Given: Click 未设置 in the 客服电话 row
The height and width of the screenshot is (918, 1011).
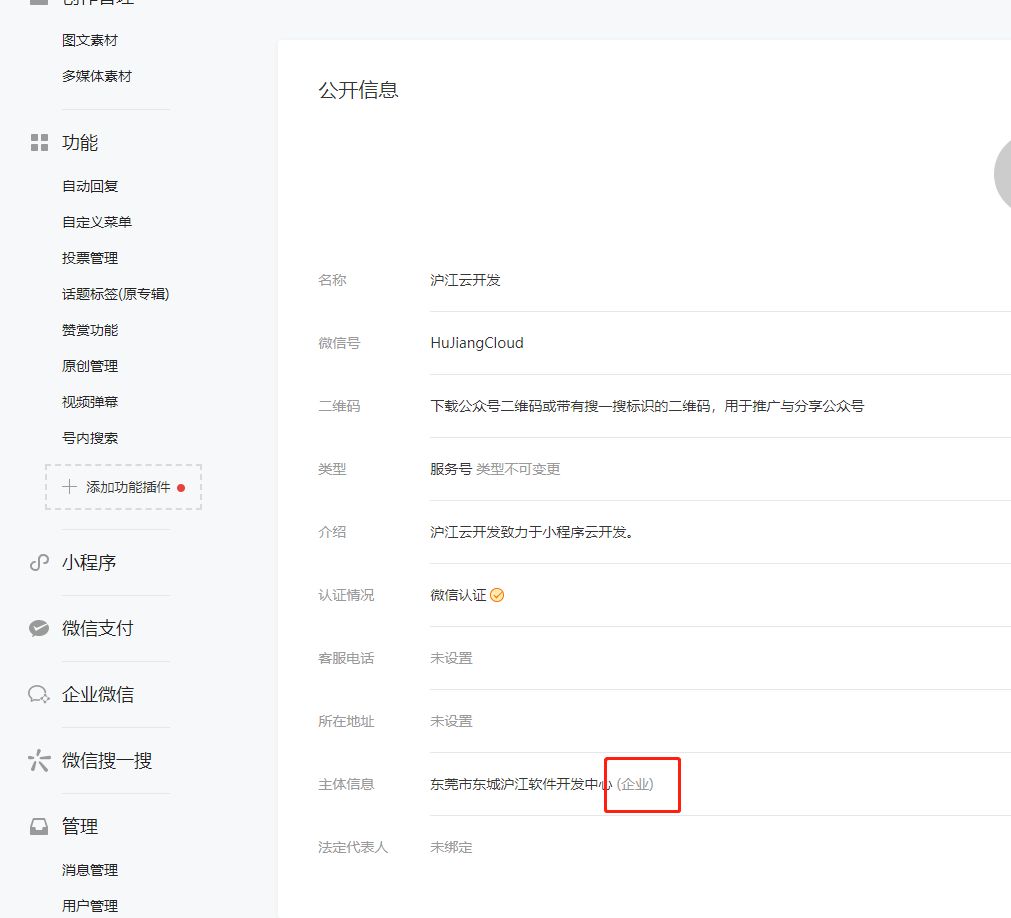Looking at the screenshot, I should tap(451, 658).
